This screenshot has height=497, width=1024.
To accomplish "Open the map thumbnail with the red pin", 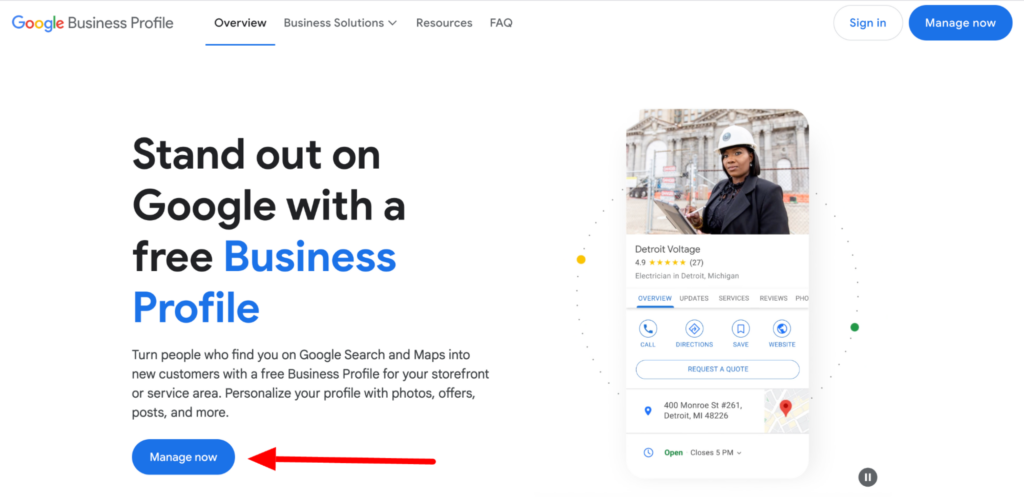I will click(786, 411).
